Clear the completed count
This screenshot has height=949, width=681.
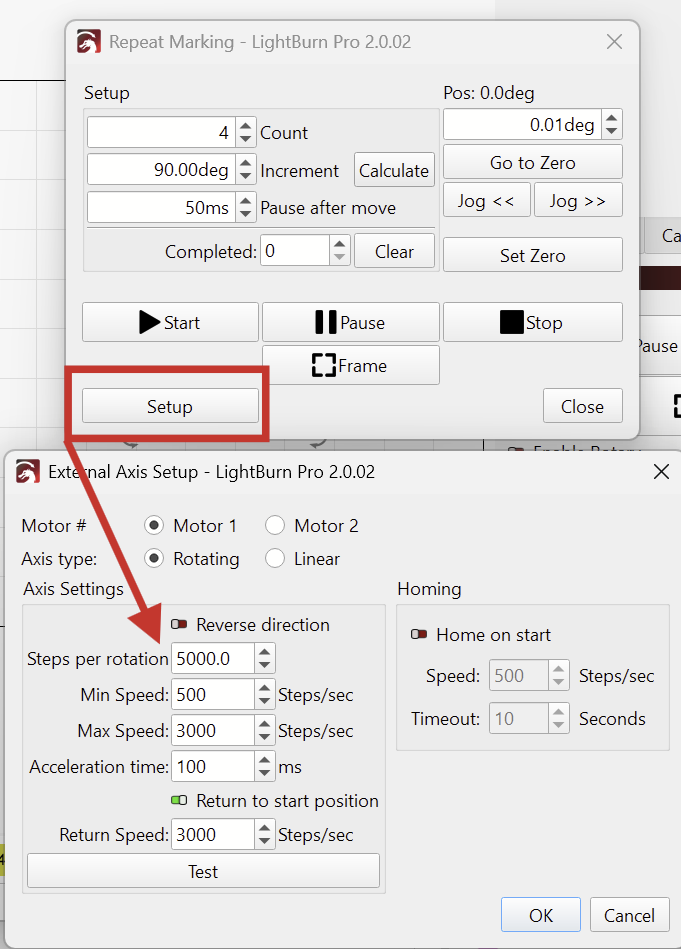click(394, 251)
